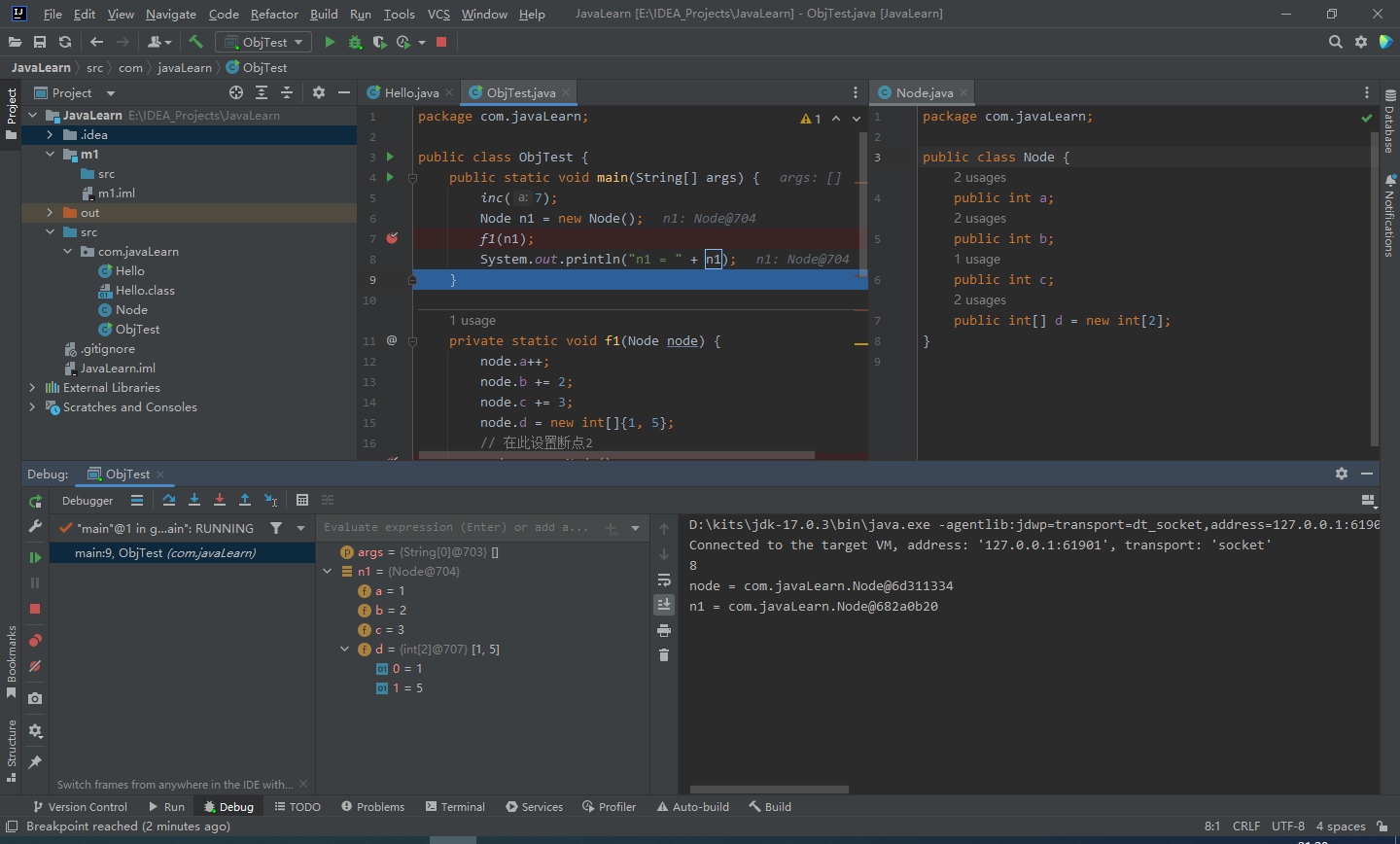Clear console output with the trash icon

click(664, 655)
